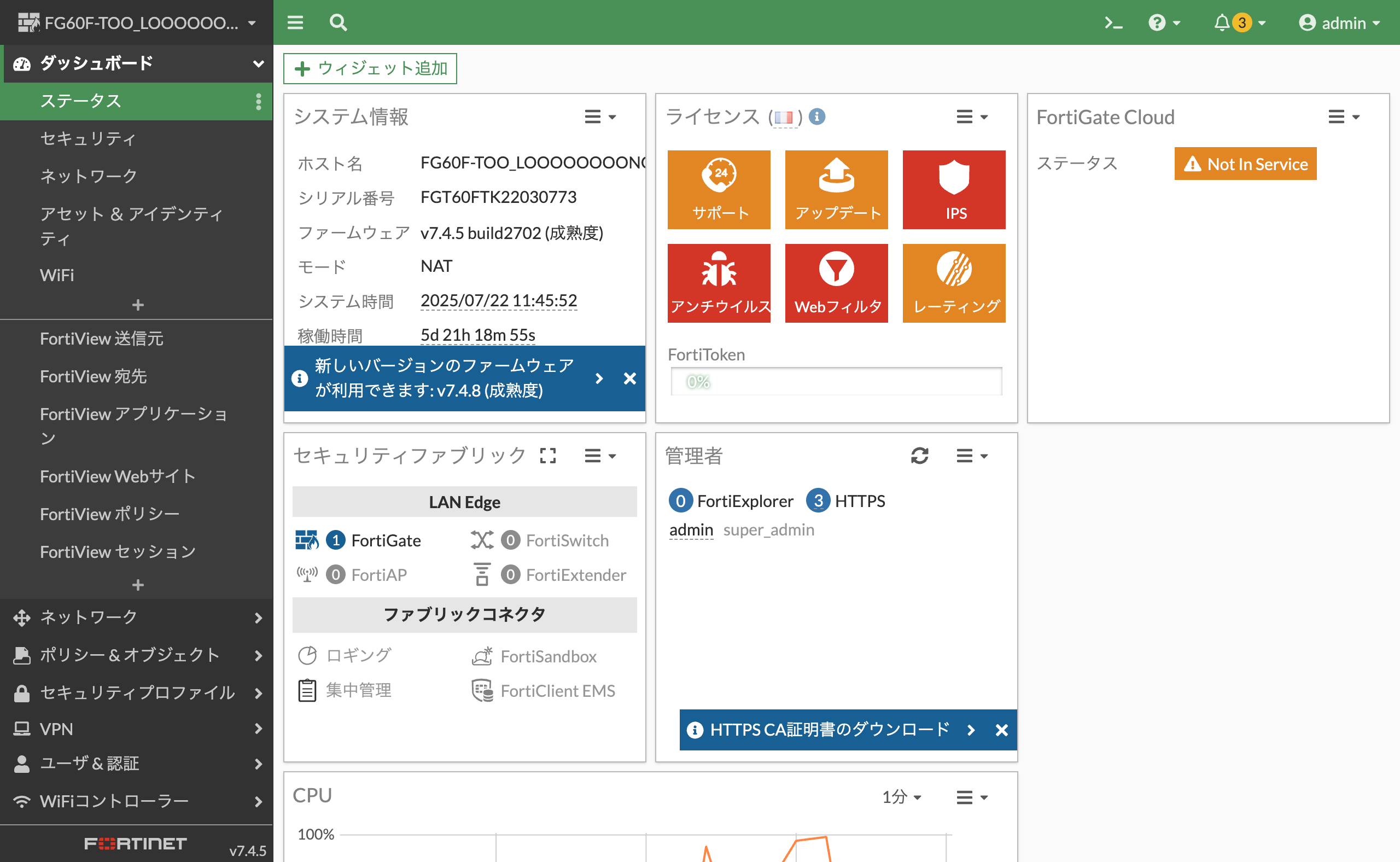Close the HTTPS CA certificate banner

[x=1001, y=730]
